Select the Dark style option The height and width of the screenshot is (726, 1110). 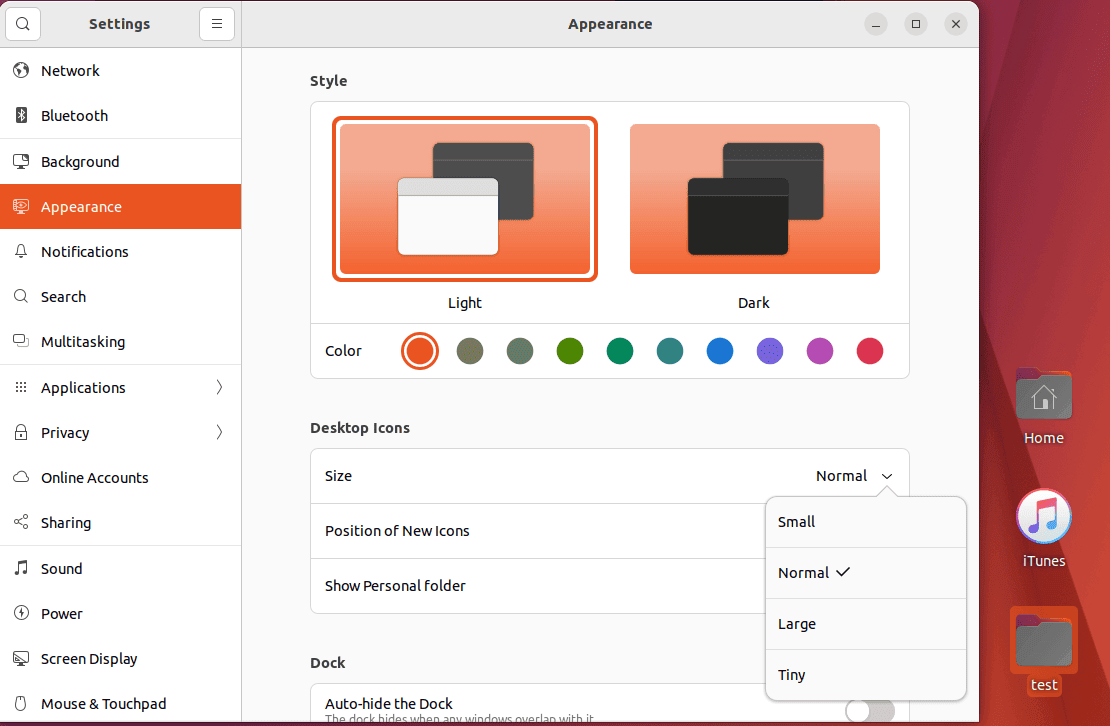pos(754,199)
